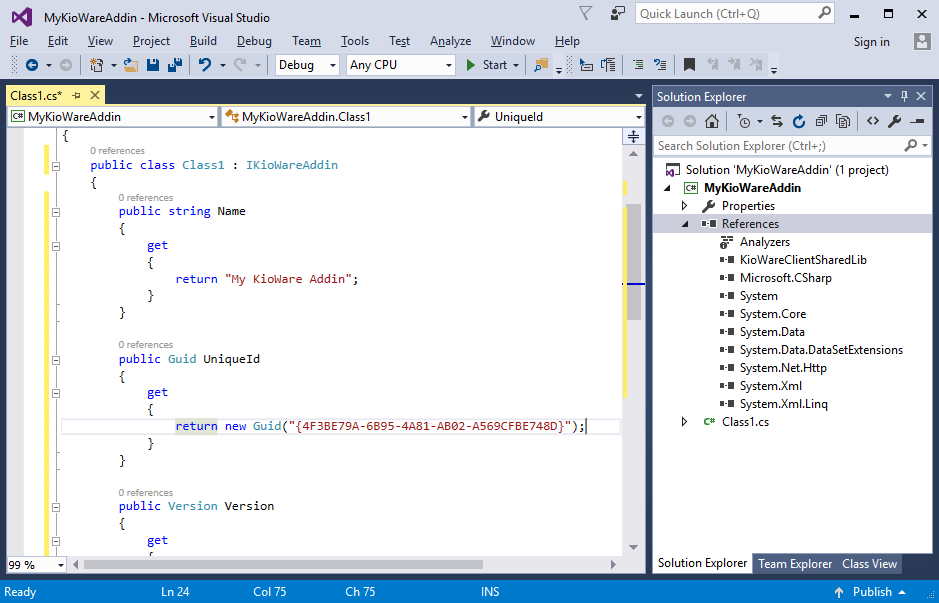Viewport: 939px width, 603px height.
Task: Click Sign in
Action: [x=871, y=42]
